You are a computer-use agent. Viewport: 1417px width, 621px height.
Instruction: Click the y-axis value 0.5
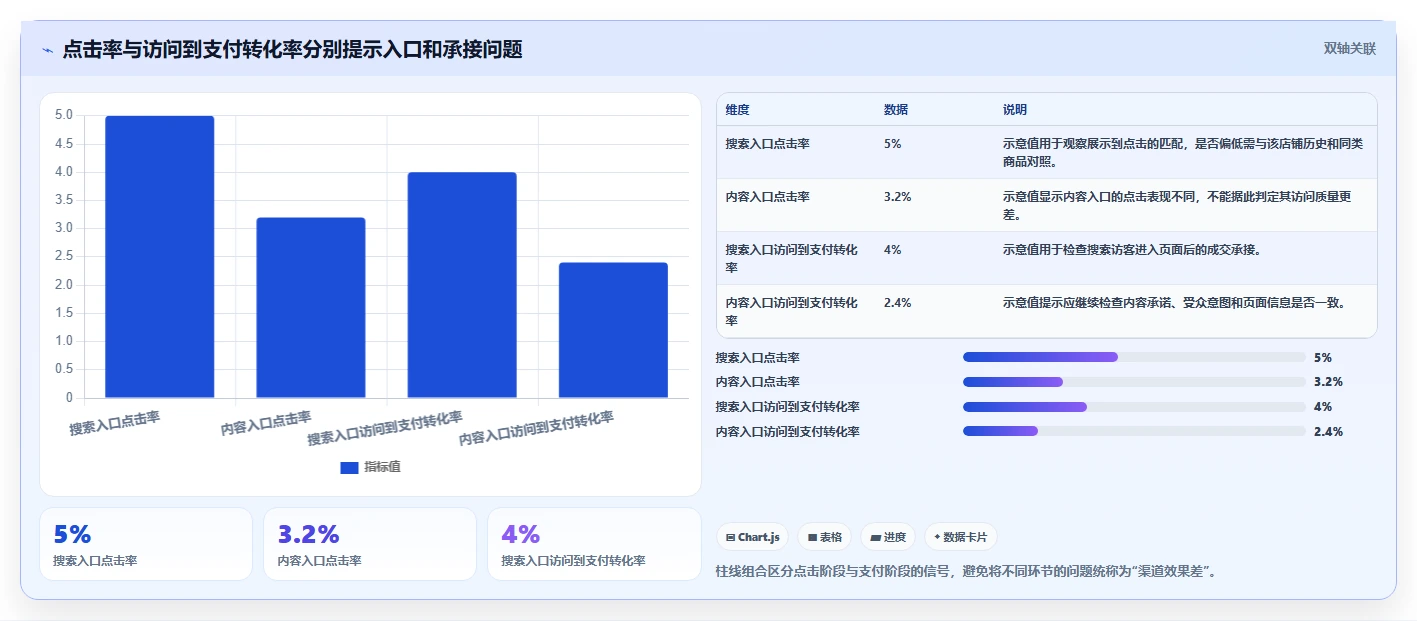(63, 370)
